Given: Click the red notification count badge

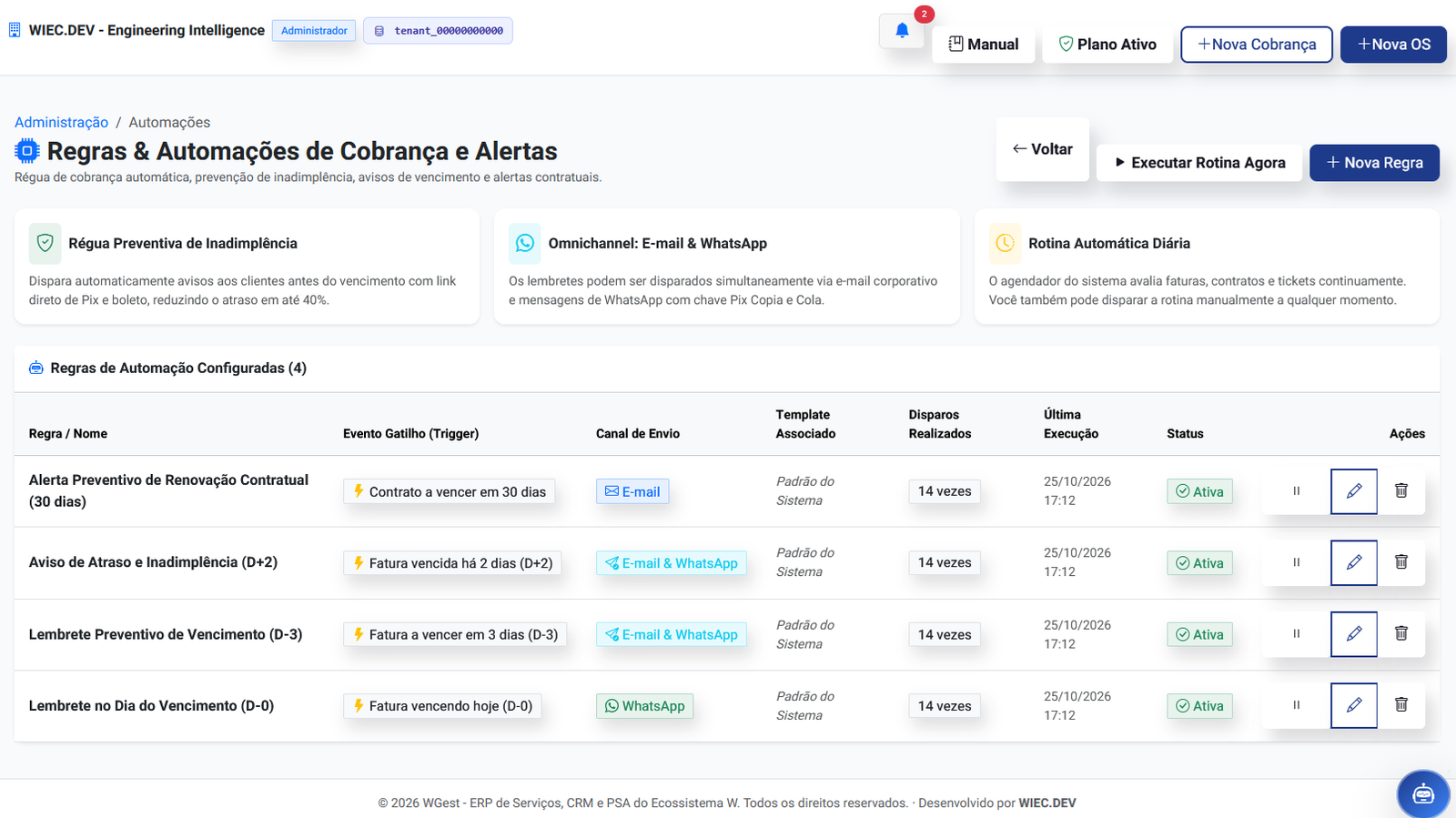Looking at the screenshot, I should tap(925, 14).
